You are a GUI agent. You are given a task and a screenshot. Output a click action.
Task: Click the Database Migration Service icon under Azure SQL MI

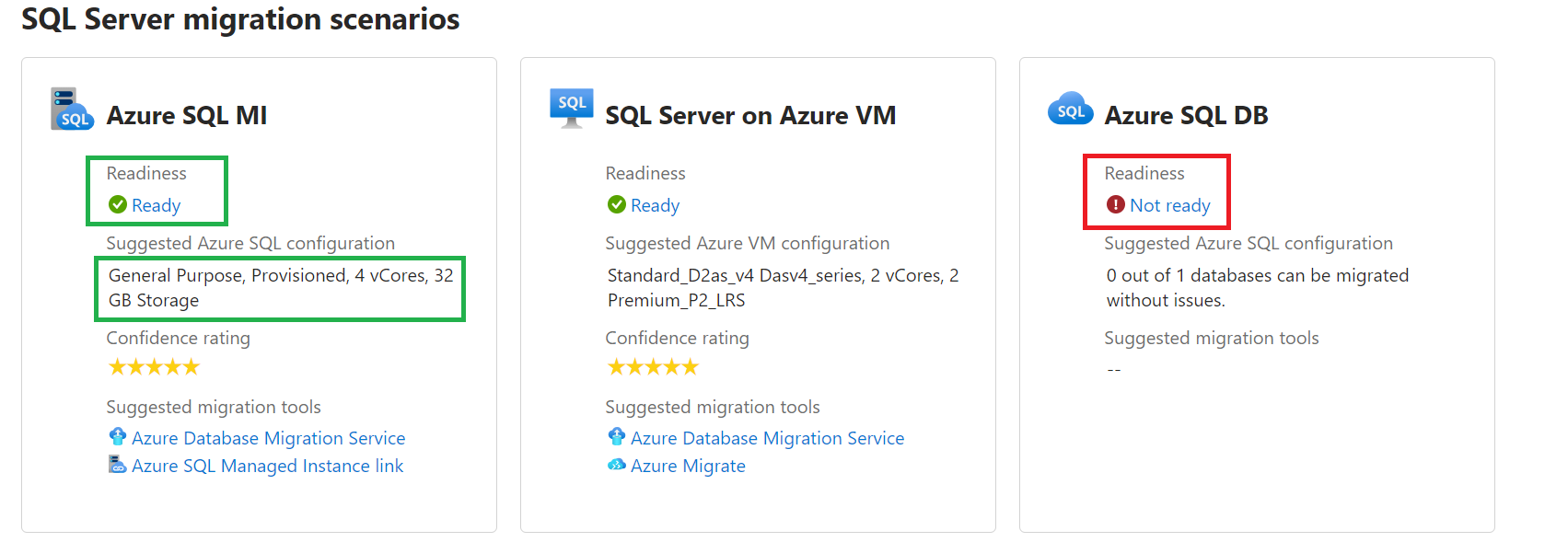(118, 437)
